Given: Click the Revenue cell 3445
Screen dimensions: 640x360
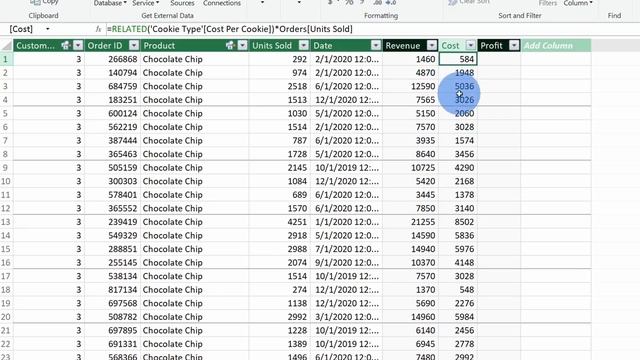Looking at the screenshot, I should tap(410, 195).
